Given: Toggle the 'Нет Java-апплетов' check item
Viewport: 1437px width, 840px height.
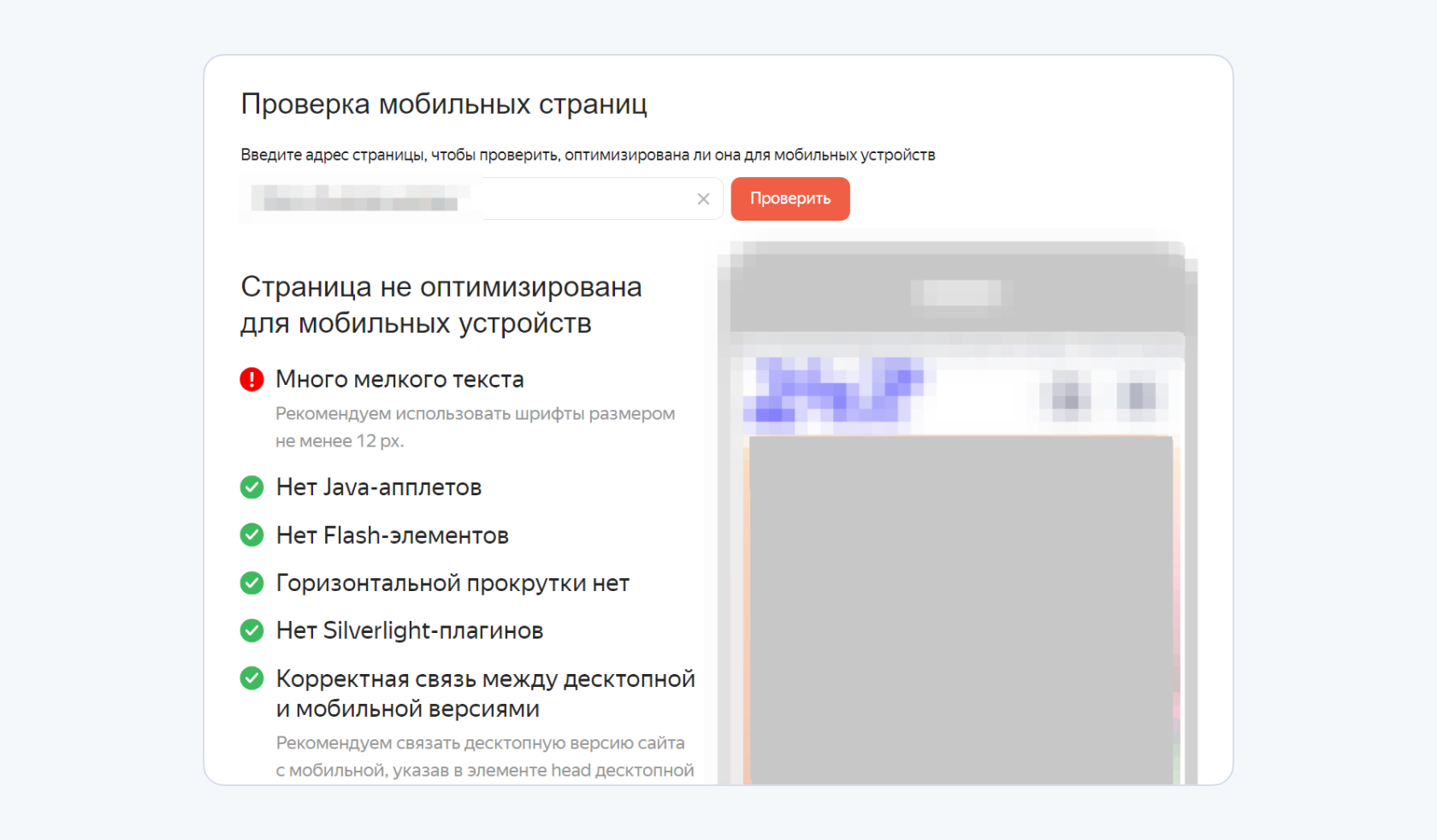Looking at the screenshot, I should pyautogui.click(x=378, y=487).
